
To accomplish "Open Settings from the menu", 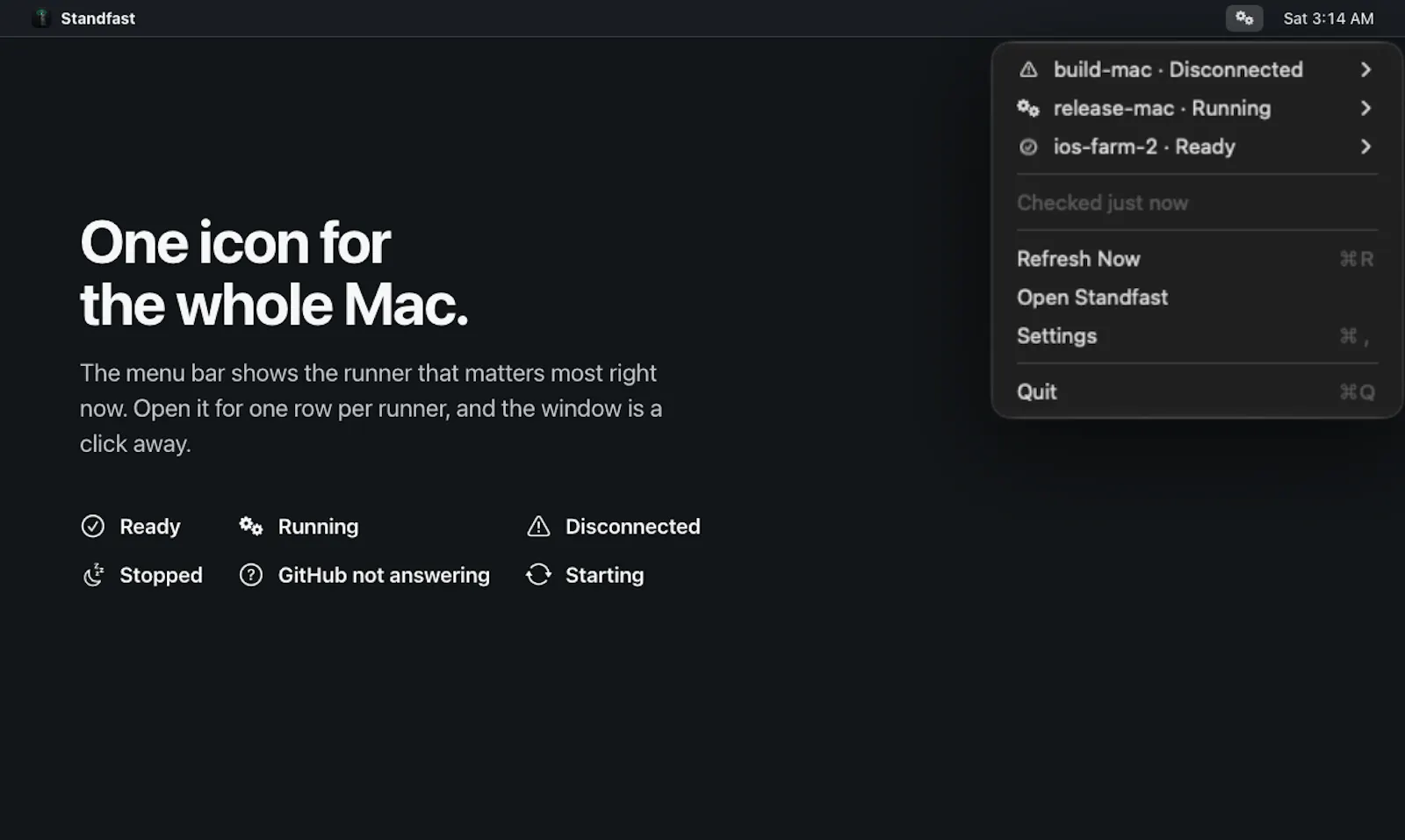I will click(x=1197, y=336).
